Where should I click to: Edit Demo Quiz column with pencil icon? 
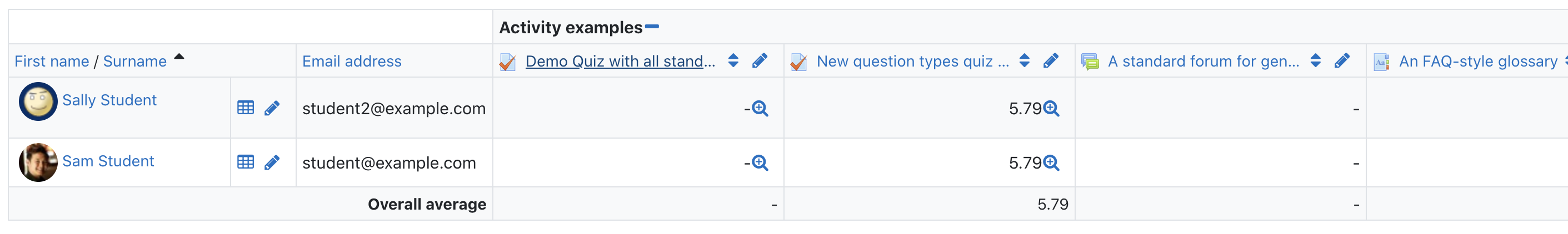(x=760, y=61)
